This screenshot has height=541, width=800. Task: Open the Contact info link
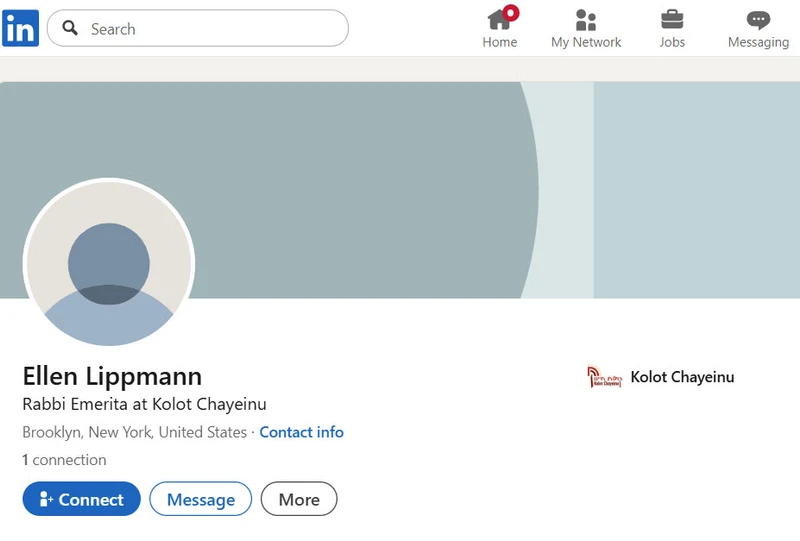click(302, 432)
